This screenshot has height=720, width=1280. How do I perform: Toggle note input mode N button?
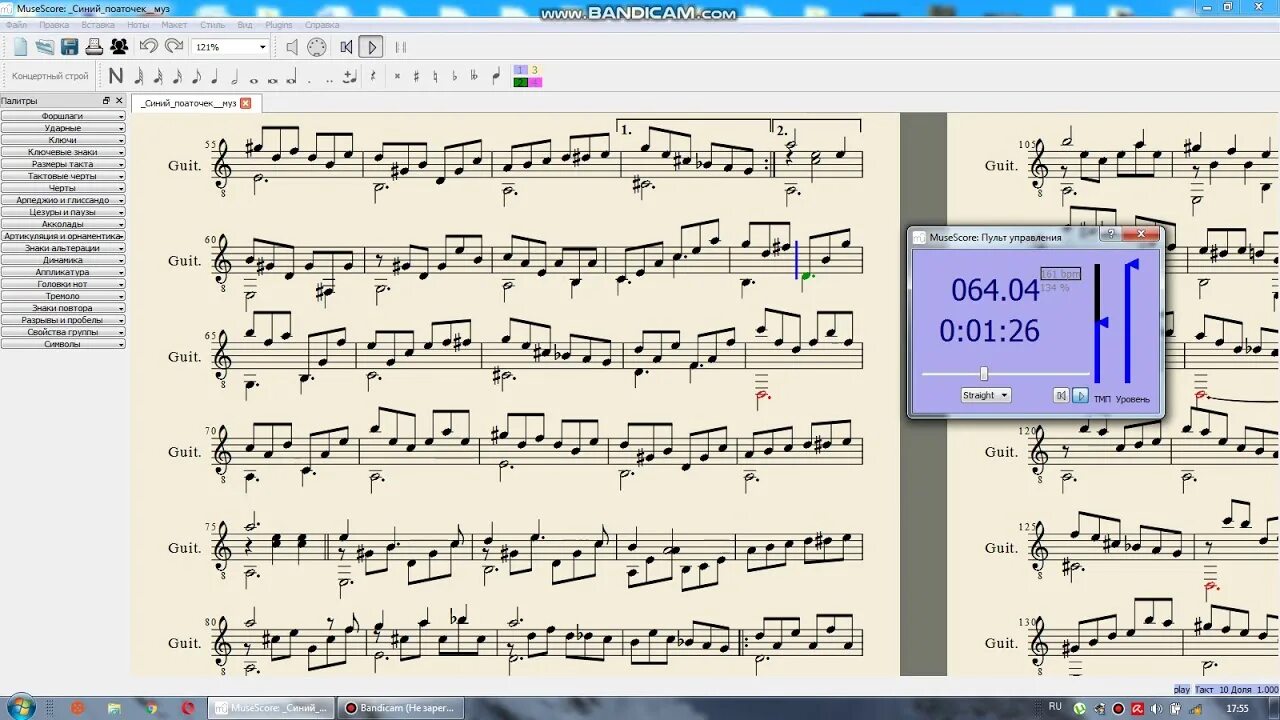pos(116,76)
